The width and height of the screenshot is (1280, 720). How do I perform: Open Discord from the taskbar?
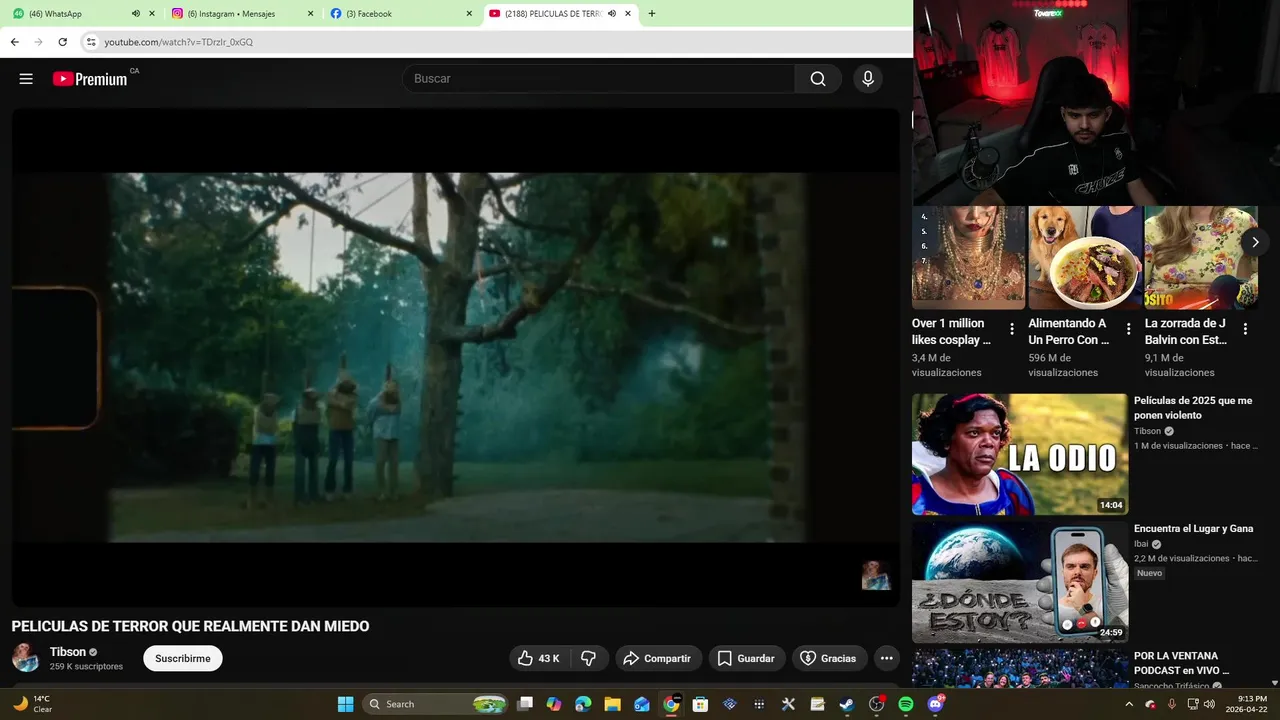pos(935,704)
